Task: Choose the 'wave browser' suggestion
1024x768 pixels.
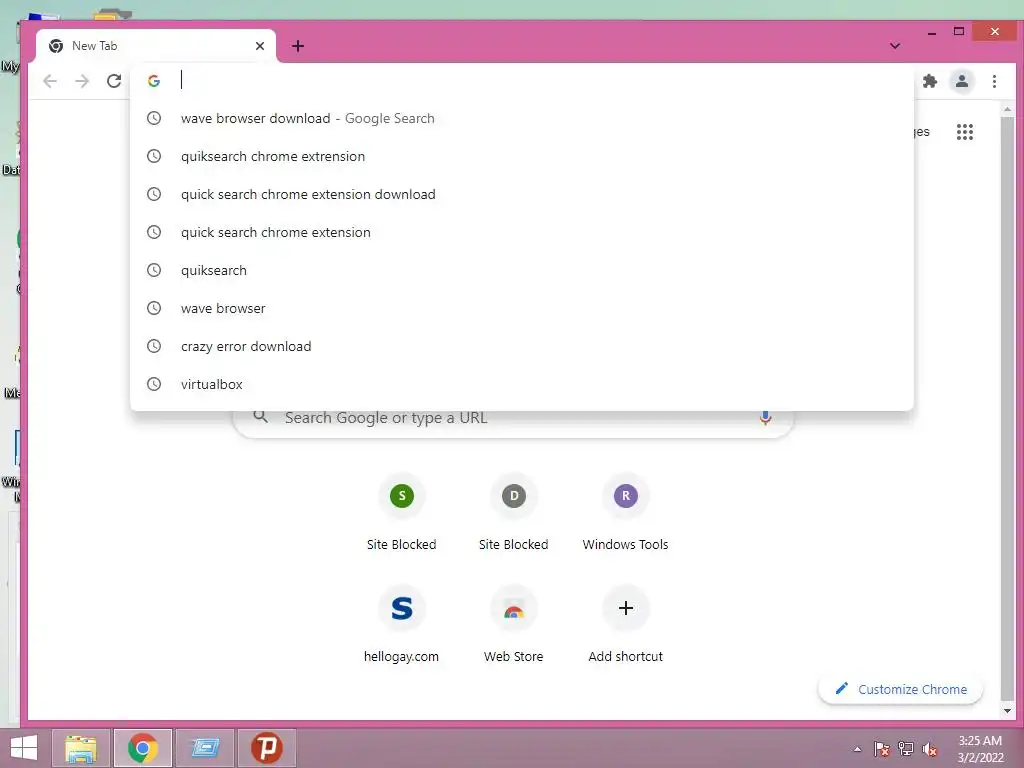Action: [522, 308]
